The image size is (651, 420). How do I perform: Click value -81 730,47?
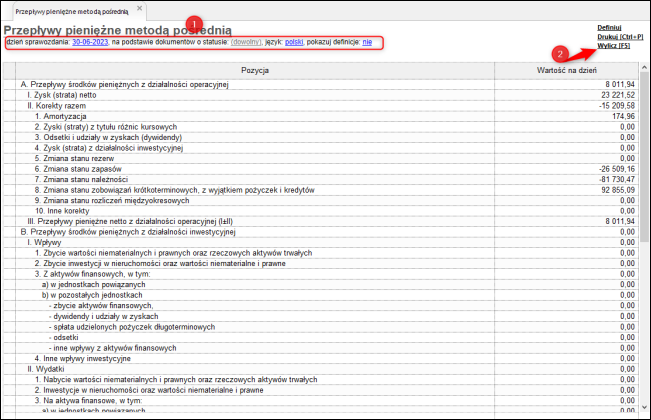tap(617, 179)
